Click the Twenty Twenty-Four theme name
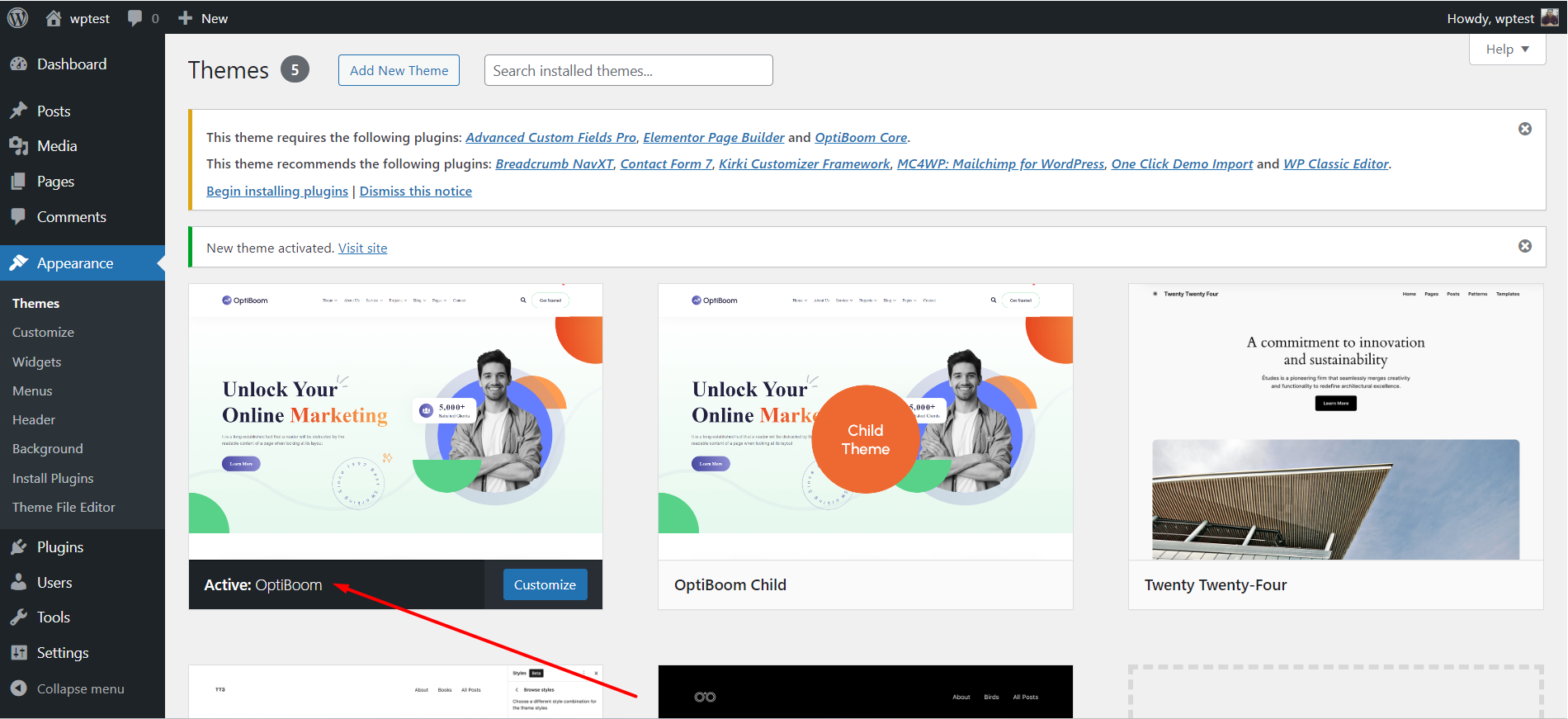 [1216, 584]
